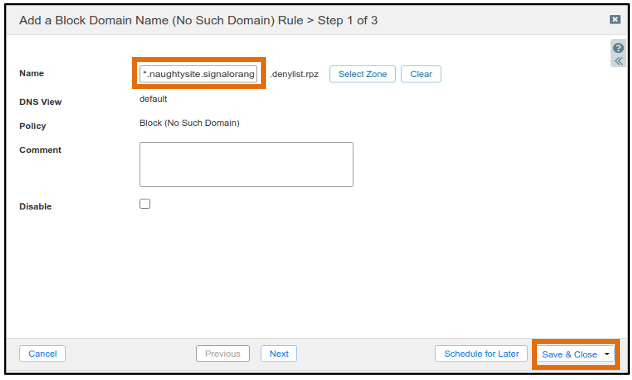Screen dimensions: 632x380
Task: Click the .denylist.rpz zone suffix text
Action: [x=294, y=74]
